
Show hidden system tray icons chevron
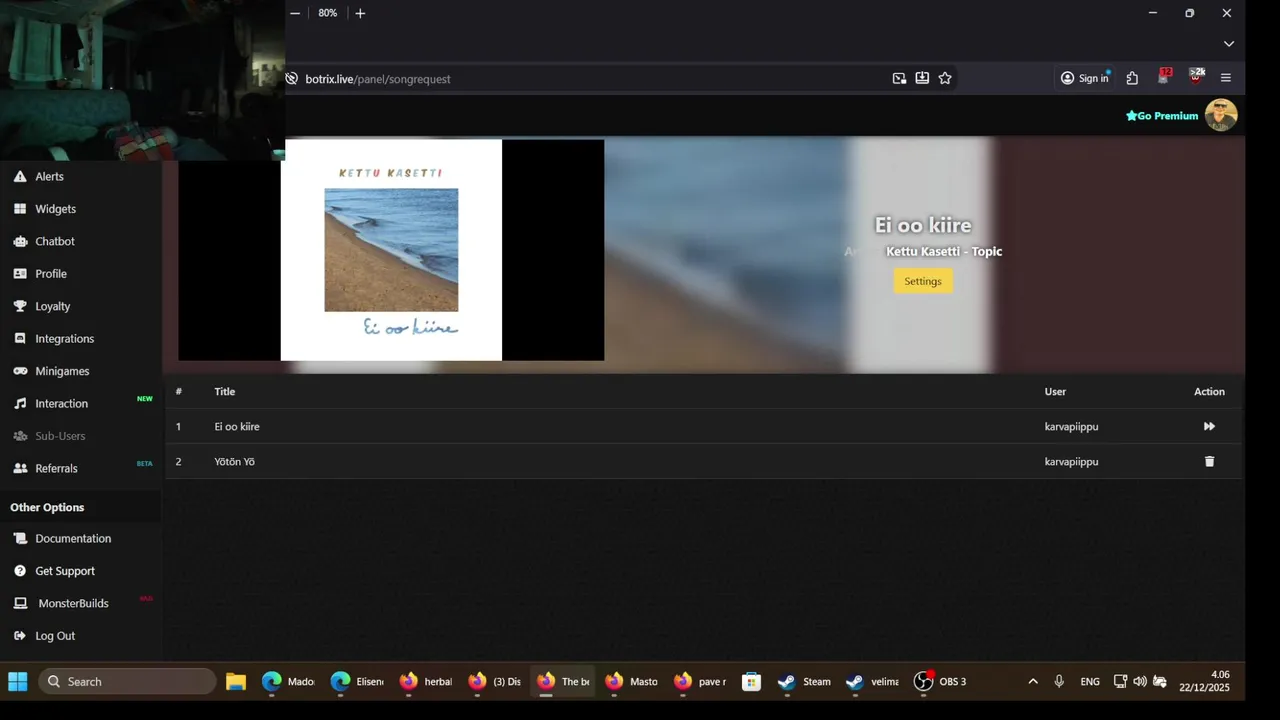pyautogui.click(x=1033, y=682)
